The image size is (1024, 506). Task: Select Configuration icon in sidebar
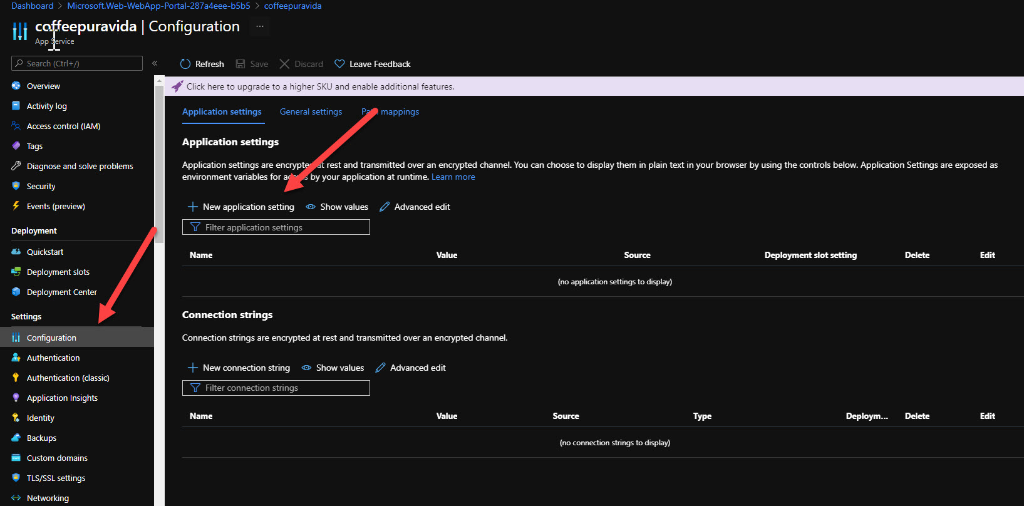pos(16,338)
